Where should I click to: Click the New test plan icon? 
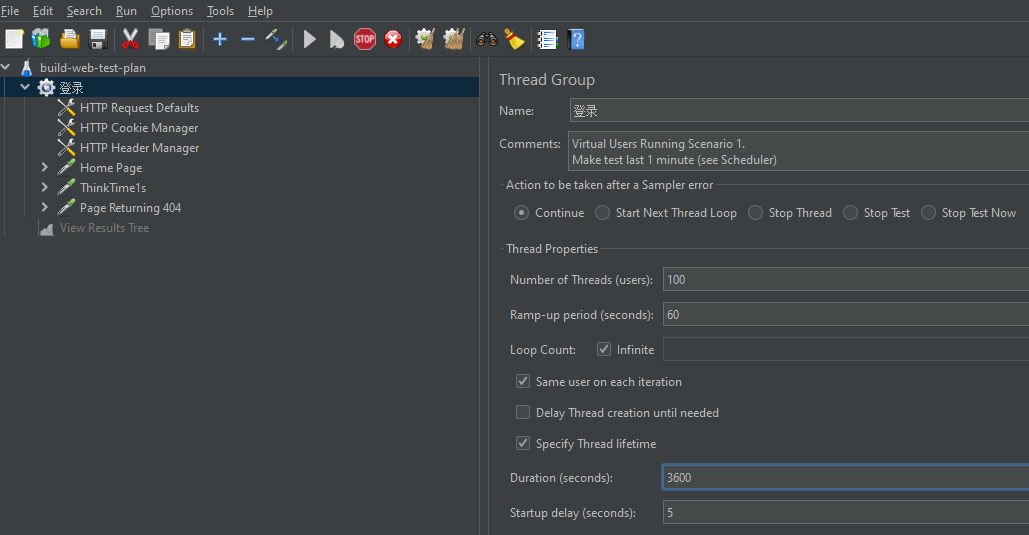pos(14,39)
